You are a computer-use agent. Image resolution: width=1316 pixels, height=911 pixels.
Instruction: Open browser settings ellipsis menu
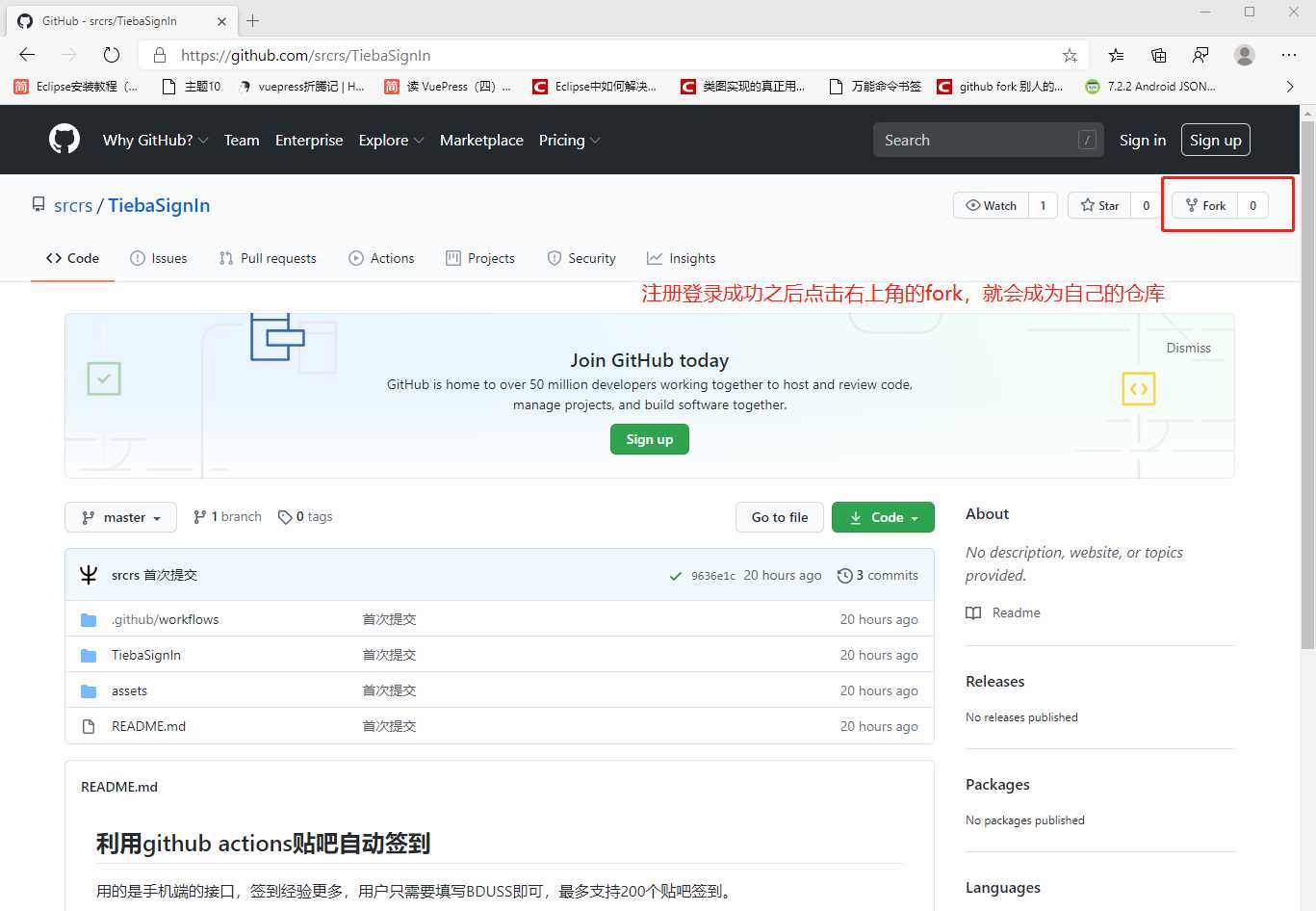(x=1289, y=55)
